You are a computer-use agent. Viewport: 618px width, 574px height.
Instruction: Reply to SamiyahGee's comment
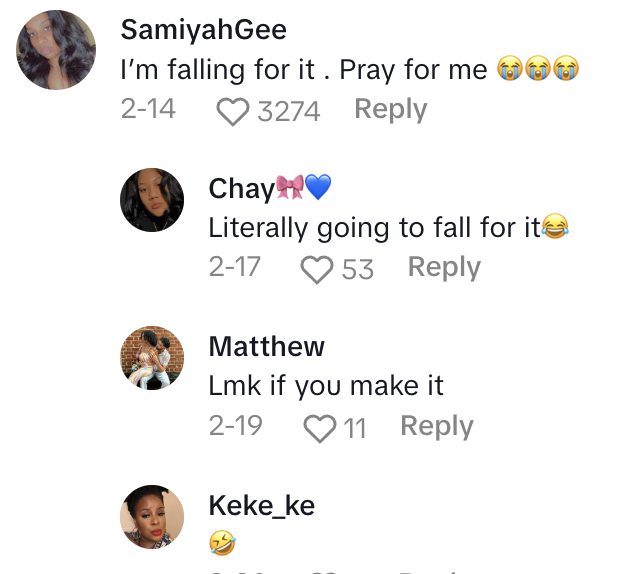[x=390, y=109]
